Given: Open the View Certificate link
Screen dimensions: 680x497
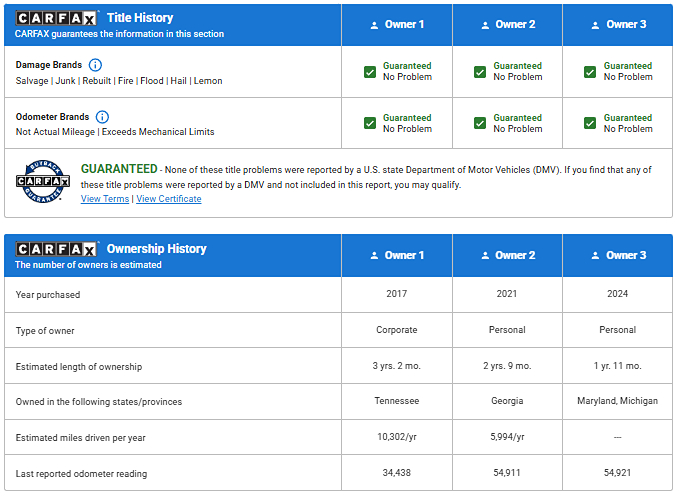Looking at the screenshot, I should tap(168, 199).
